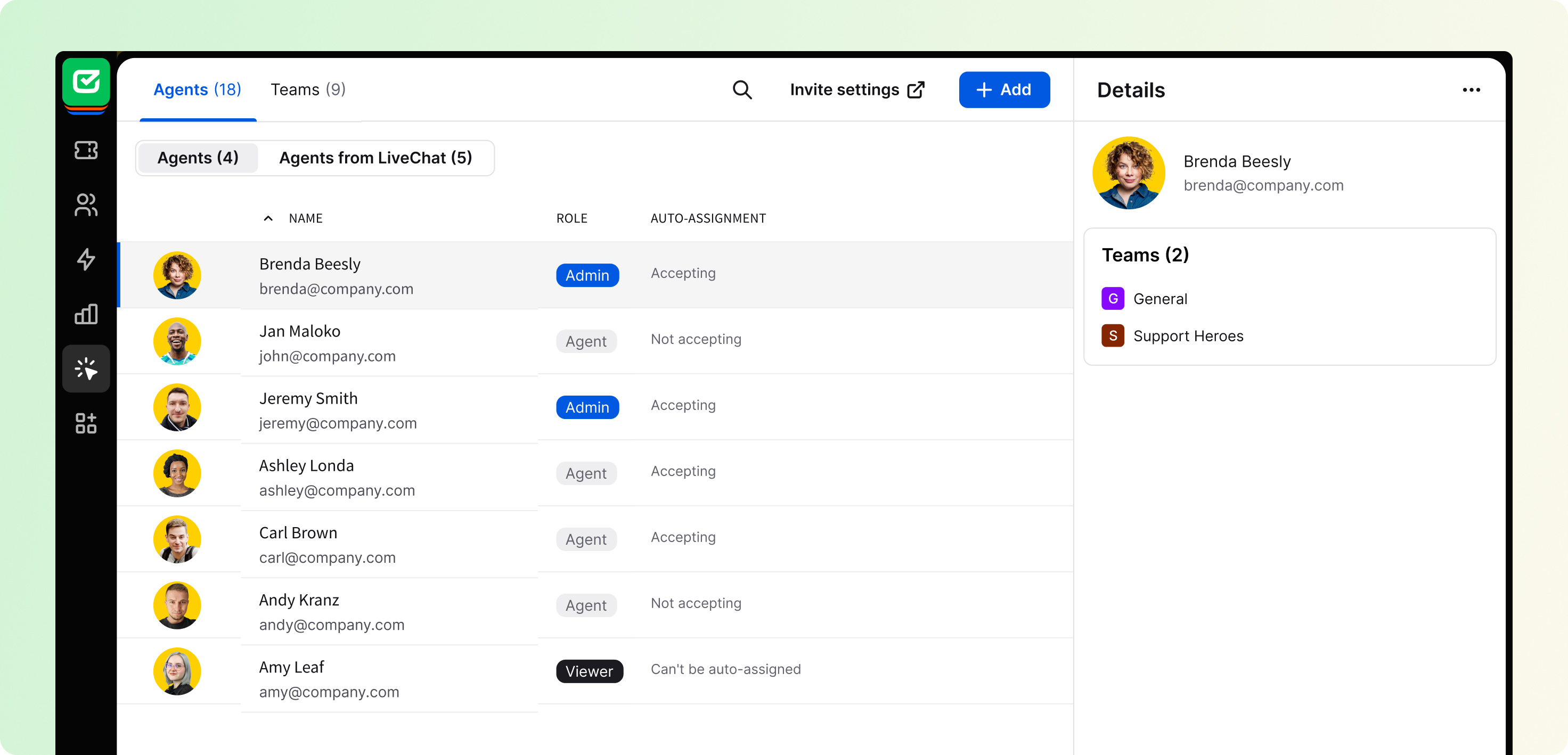Open the Apps add-grid sidebar icon
This screenshot has width=1568, height=755.
[86, 423]
